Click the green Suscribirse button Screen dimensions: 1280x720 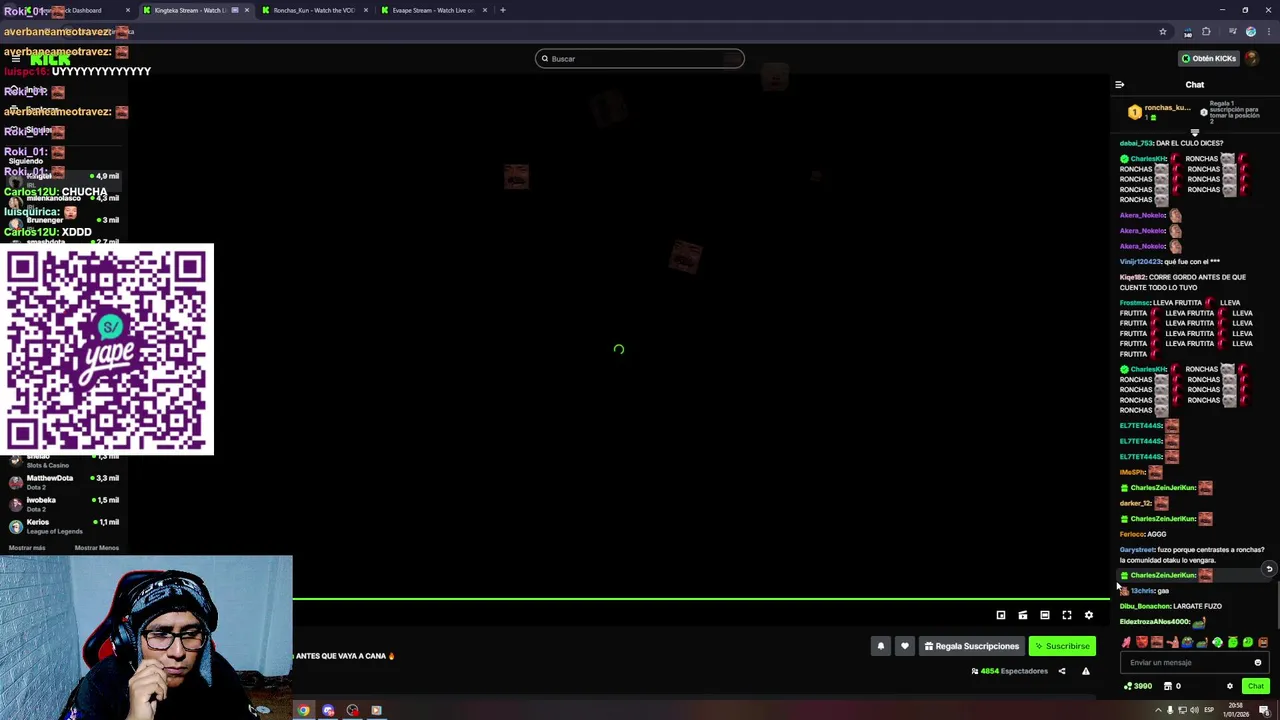point(1062,646)
